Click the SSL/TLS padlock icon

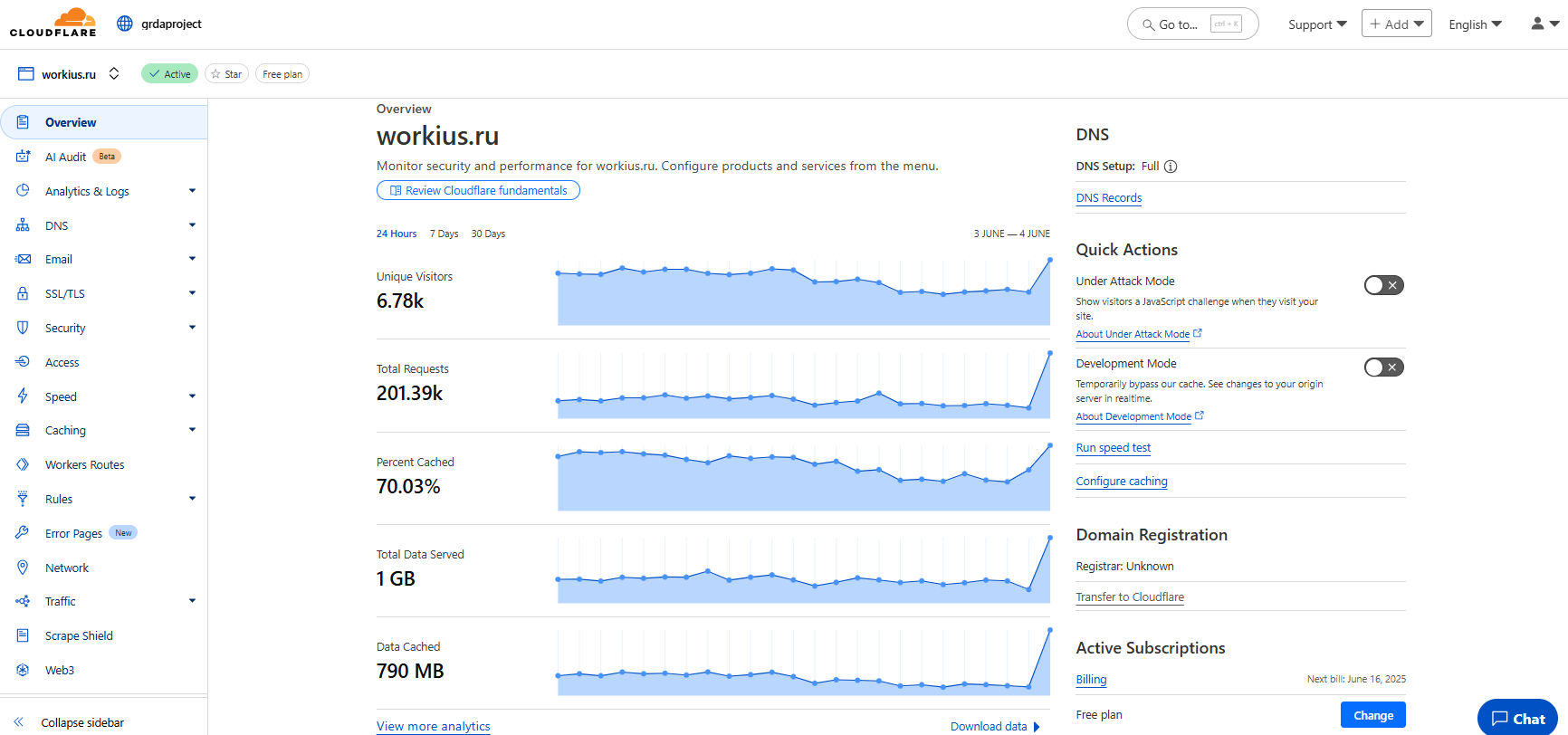23,293
